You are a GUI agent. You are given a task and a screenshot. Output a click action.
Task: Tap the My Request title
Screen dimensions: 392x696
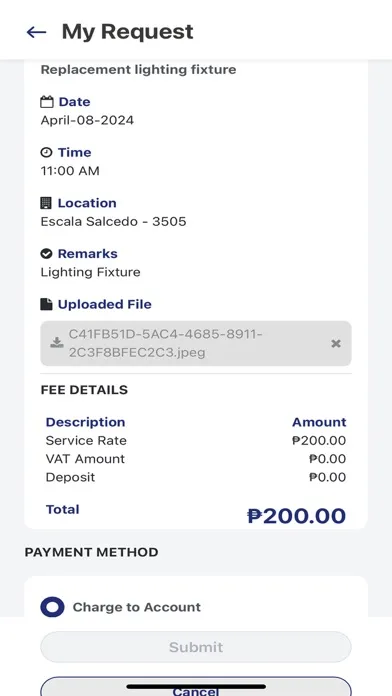click(x=127, y=32)
